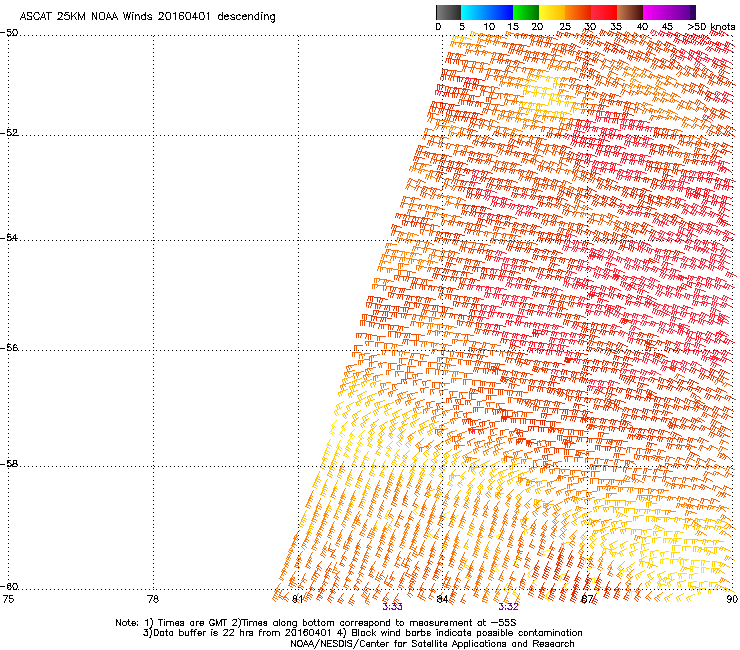Viewport: 740px width, 650px height.
Task: Select the 3:33 swath time marker
Action: [392, 607]
